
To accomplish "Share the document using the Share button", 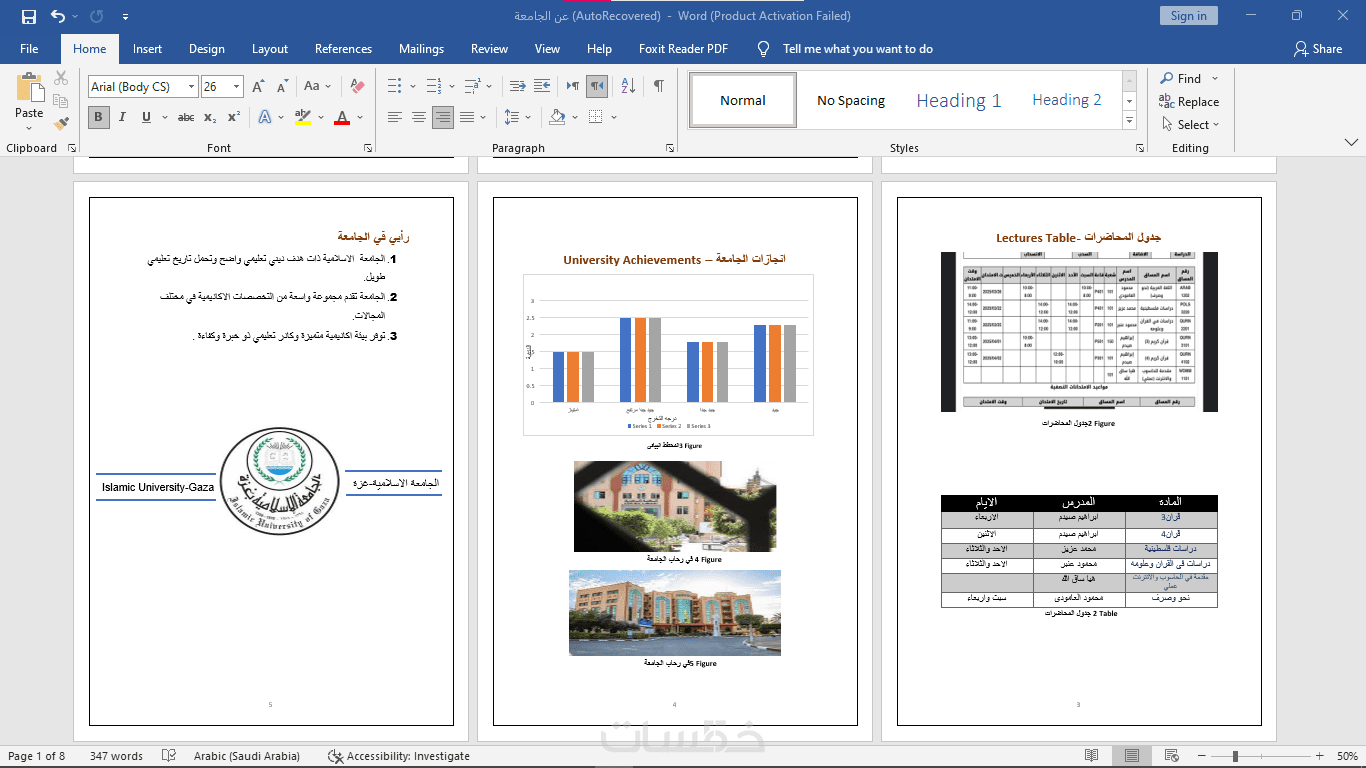I will [1318, 49].
